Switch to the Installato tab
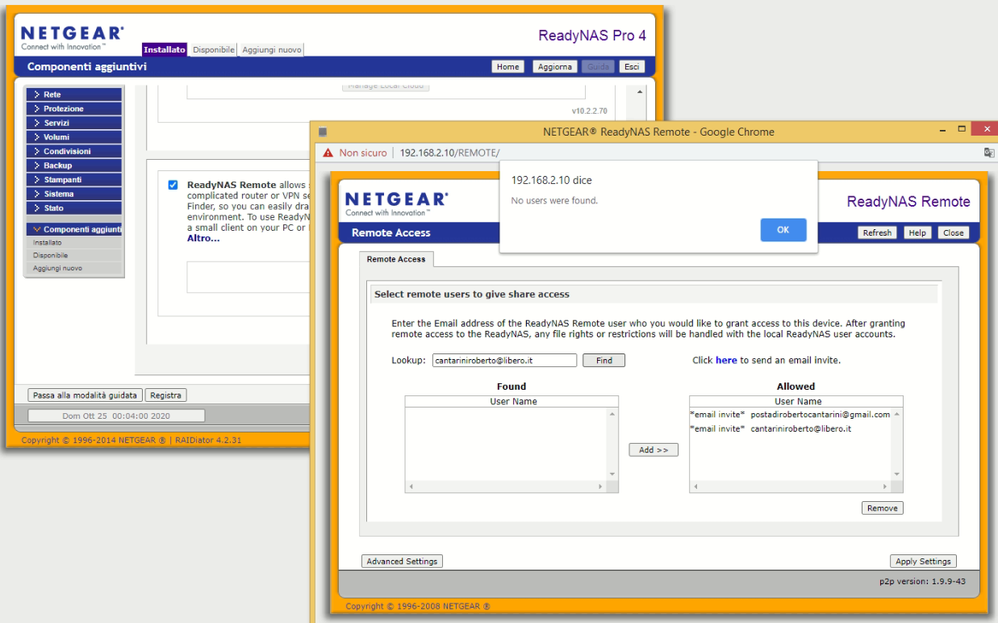Screen dimensions: 998x623 [x=164, y=50]
